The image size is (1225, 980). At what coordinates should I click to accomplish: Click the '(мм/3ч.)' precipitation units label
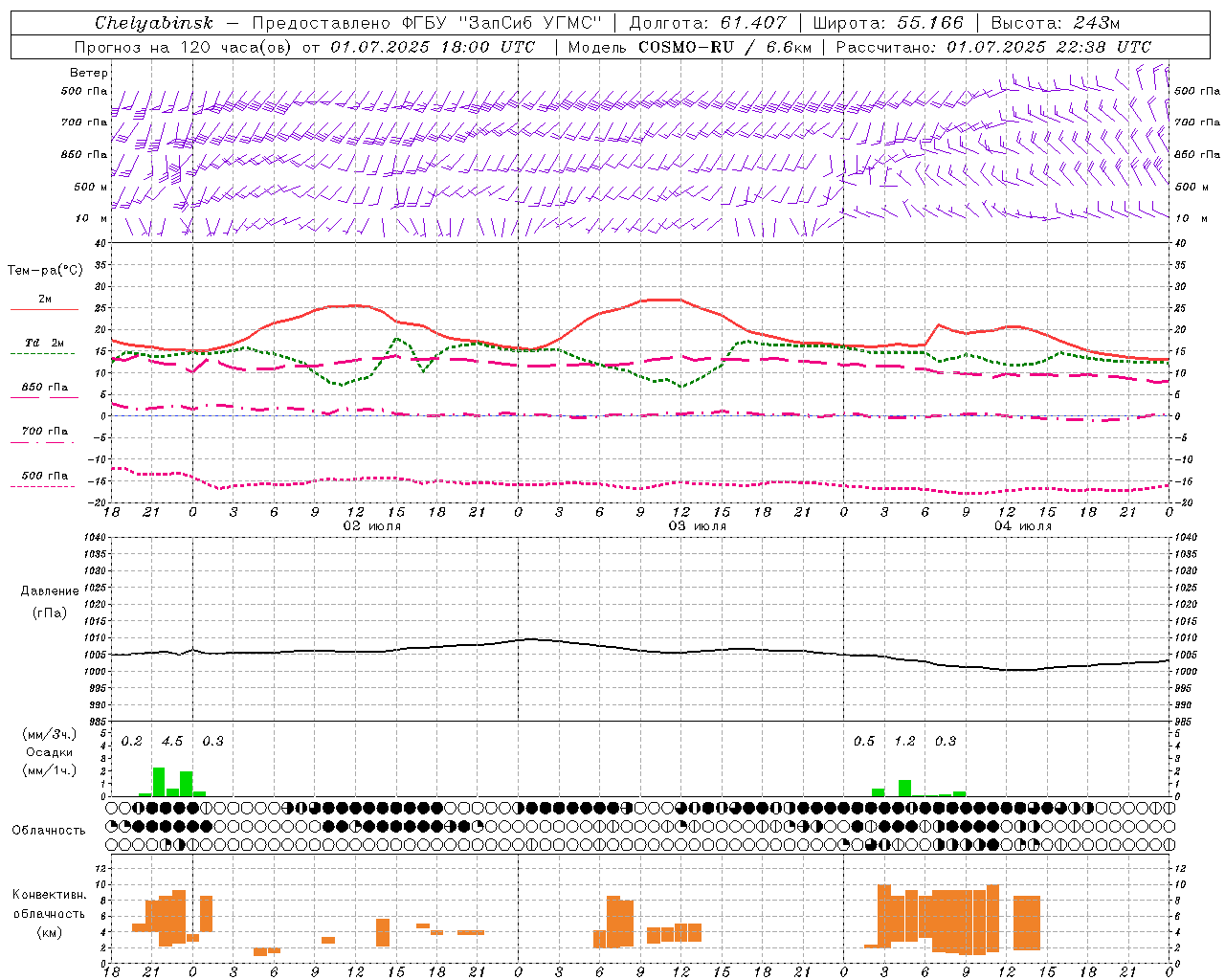coord(49,734)
